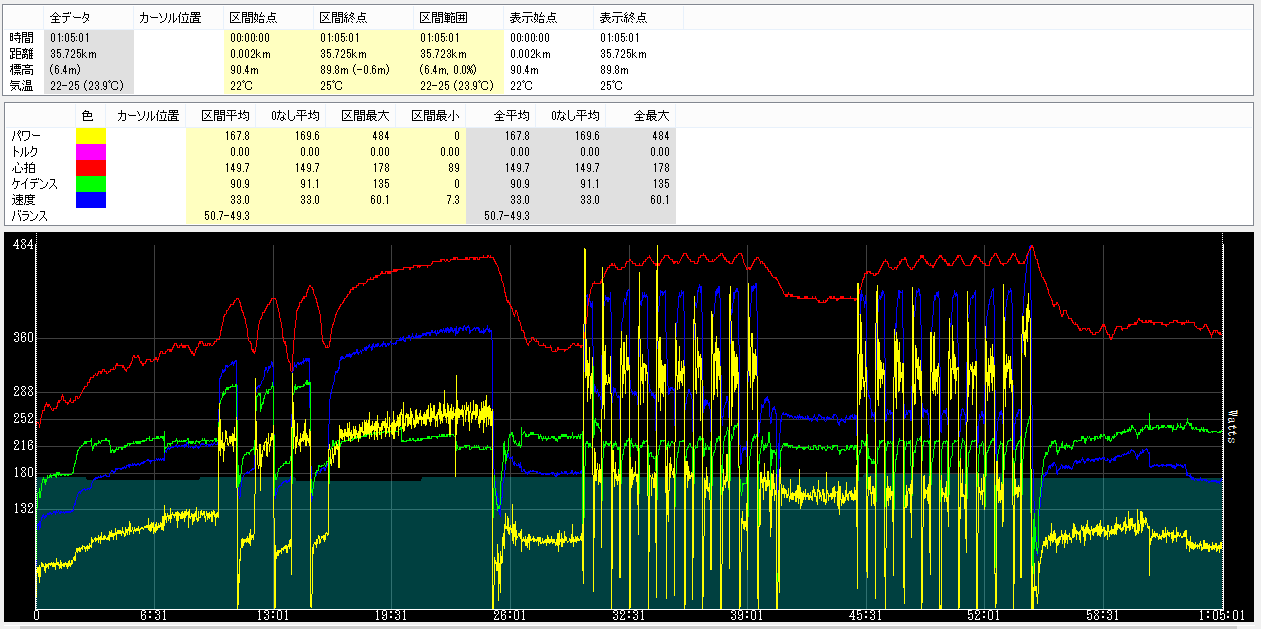Click the 13:01 time label under the chart
The width and height of the screenshot is (1261, 629).
[x=273, y=616]
